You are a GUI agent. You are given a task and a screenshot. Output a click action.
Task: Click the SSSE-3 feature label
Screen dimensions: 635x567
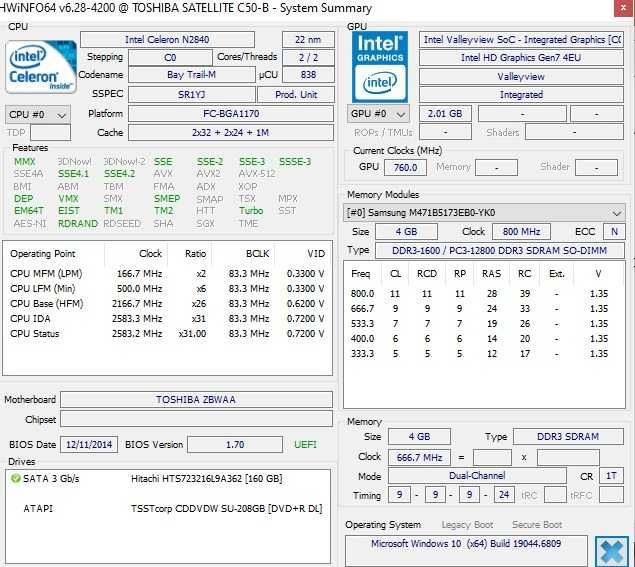click(x=295, y=162)
